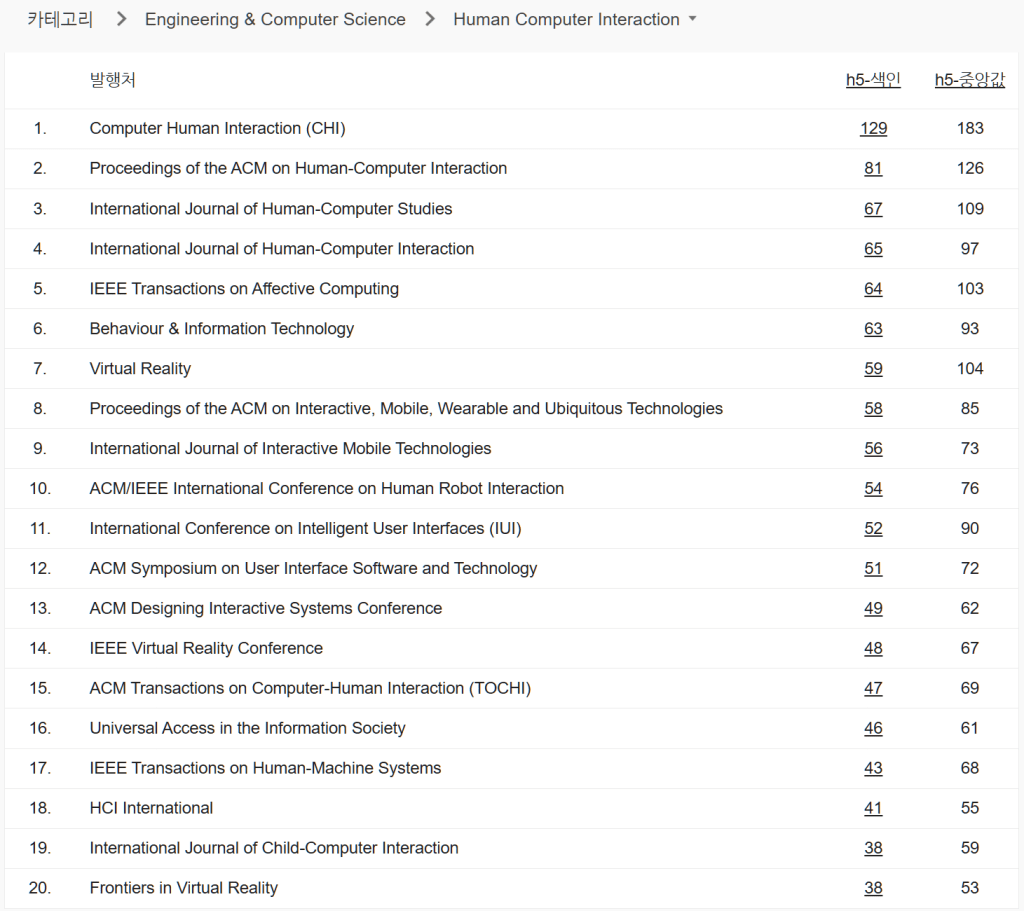Click h5-index 63 for Behaviour & Information Technology

[x=873, y=329]
